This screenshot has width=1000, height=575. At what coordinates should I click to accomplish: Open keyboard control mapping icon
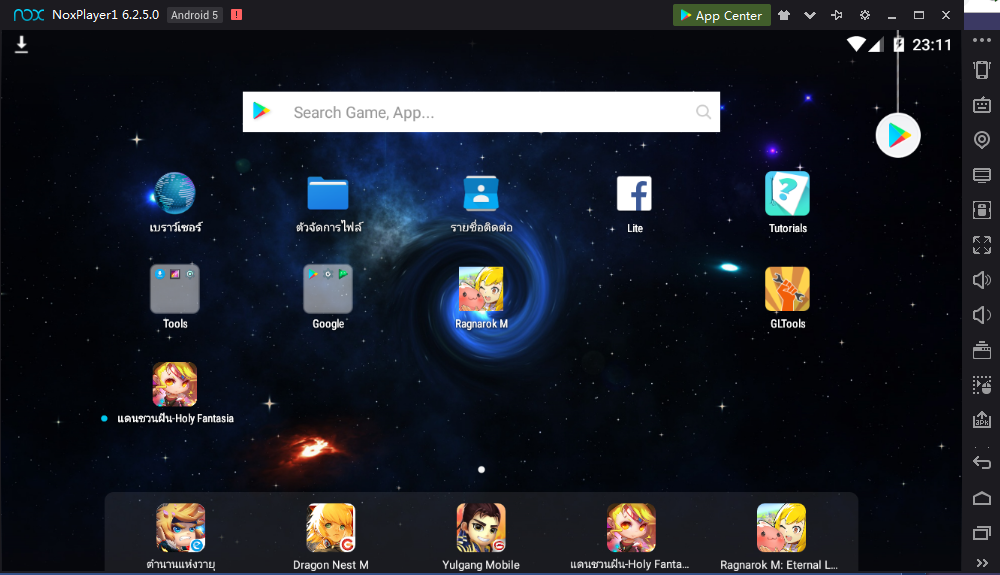tap(982, 105)
